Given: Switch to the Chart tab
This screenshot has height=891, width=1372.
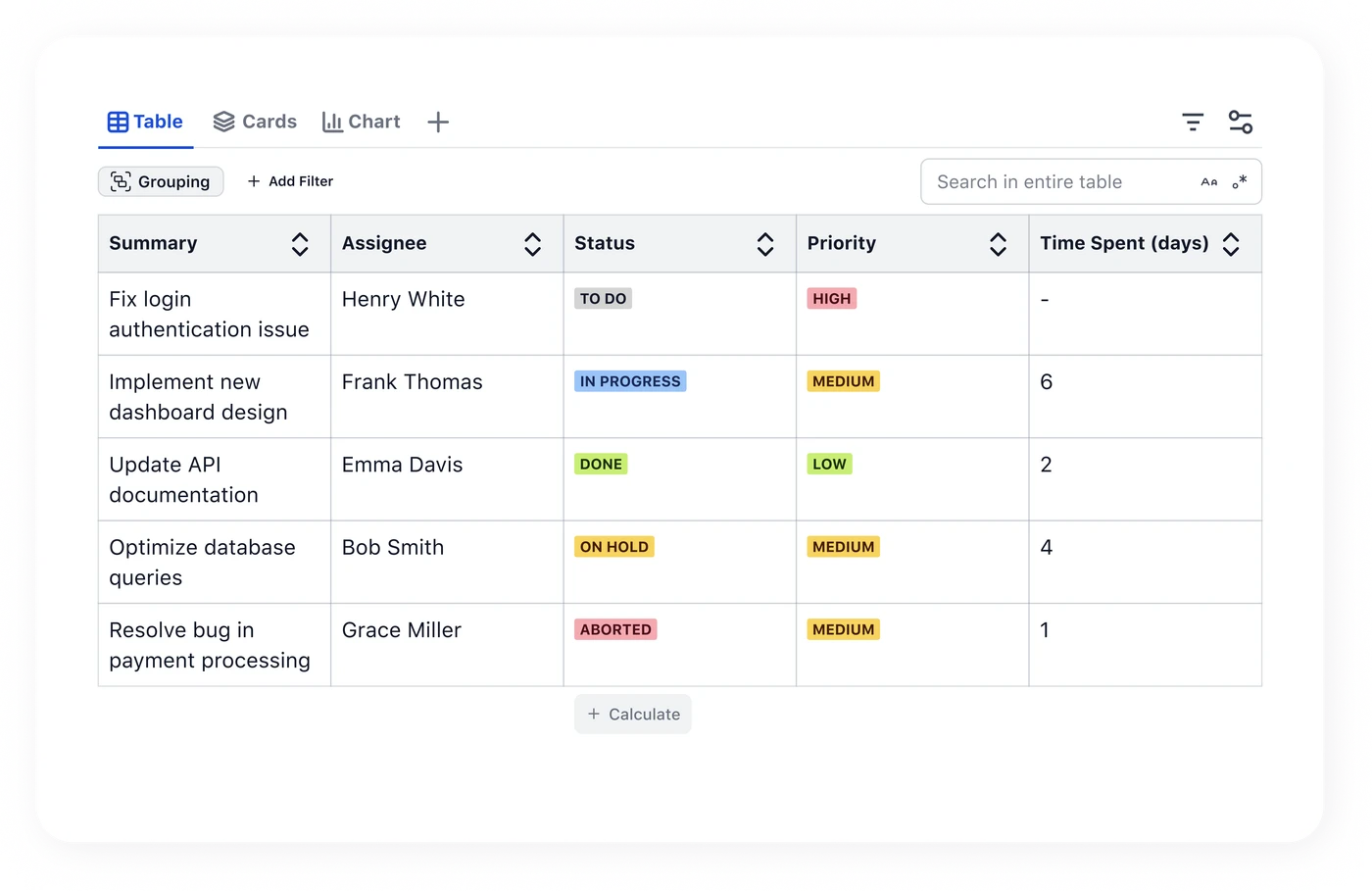Looking at the screenshot, I should (361, 123).
